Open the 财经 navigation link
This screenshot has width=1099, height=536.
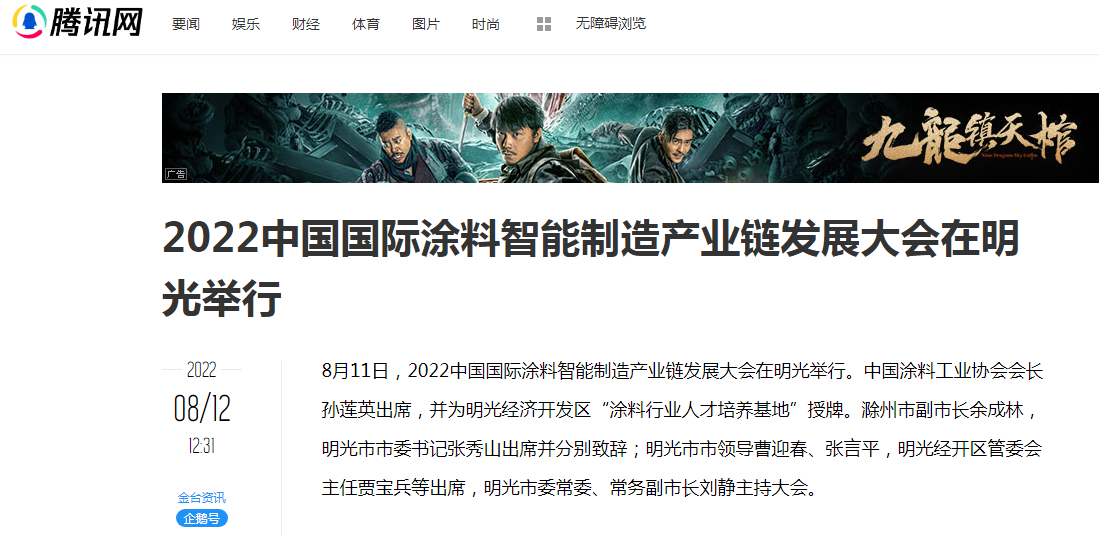point(306,25)
